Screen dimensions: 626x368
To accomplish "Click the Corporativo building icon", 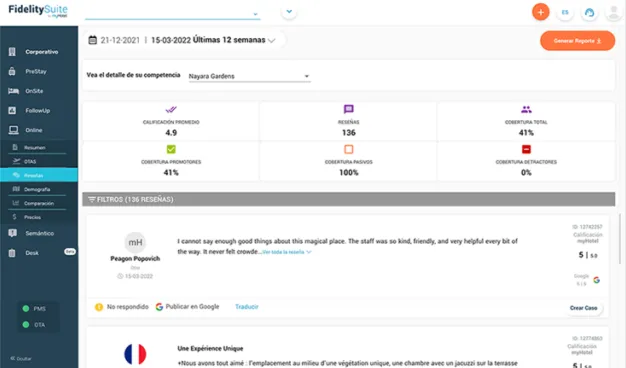I will [x=12, y=52].
